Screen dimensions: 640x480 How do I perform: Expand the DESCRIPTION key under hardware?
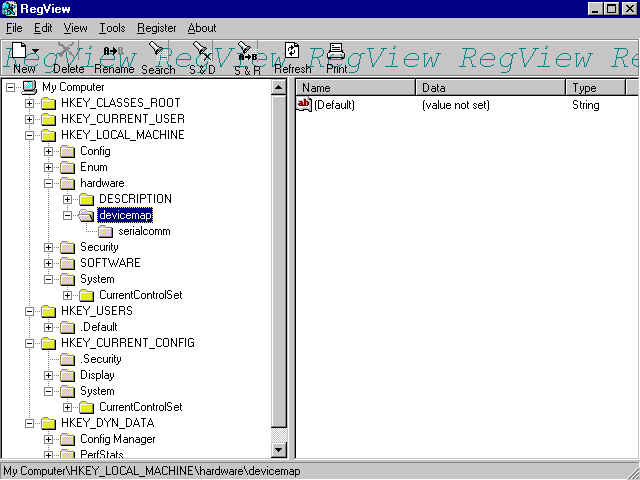(x=68, y=199)
